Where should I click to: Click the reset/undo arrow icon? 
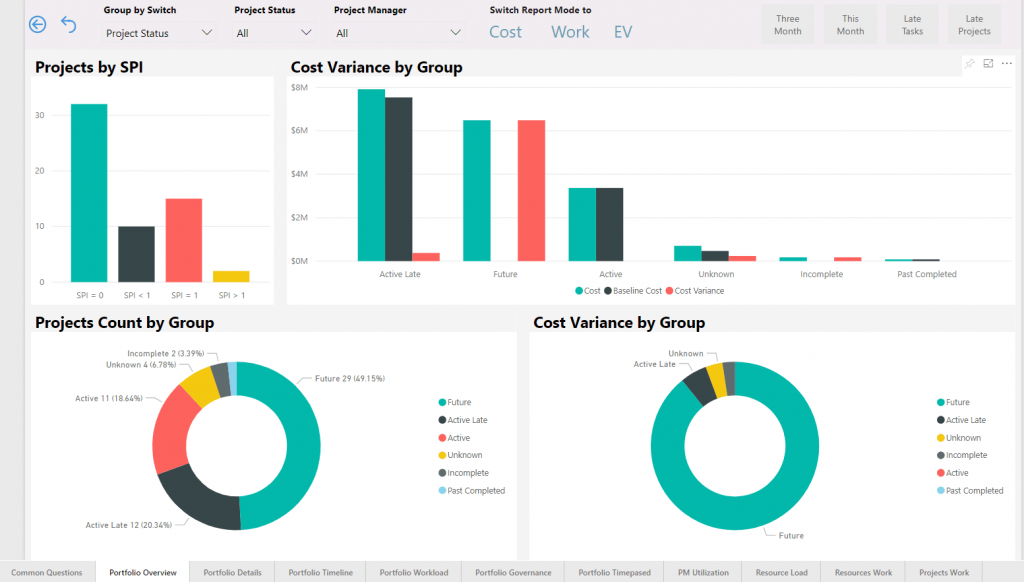coord(67,24)
